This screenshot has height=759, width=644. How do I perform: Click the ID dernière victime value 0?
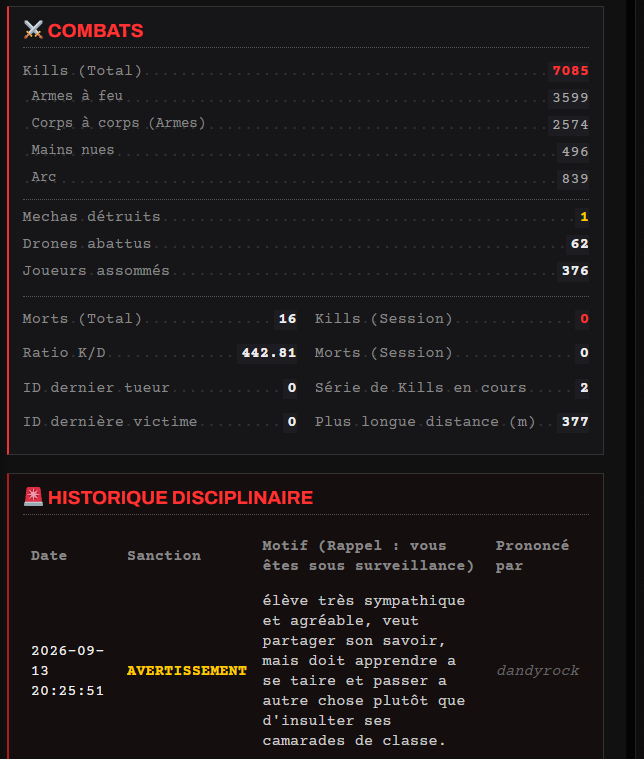(291, 422)
